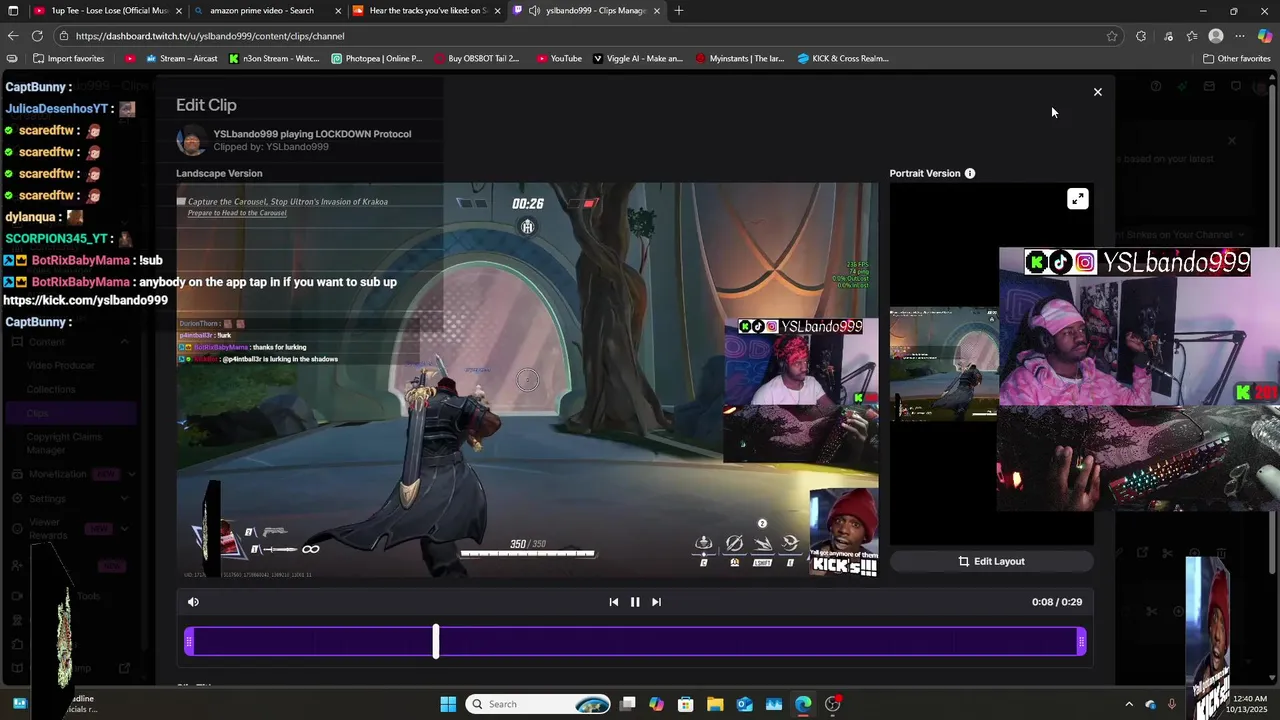Open the KICK & Cross Realm bookmark
This screenshot has width=1280, height=720.
point(843,58)
